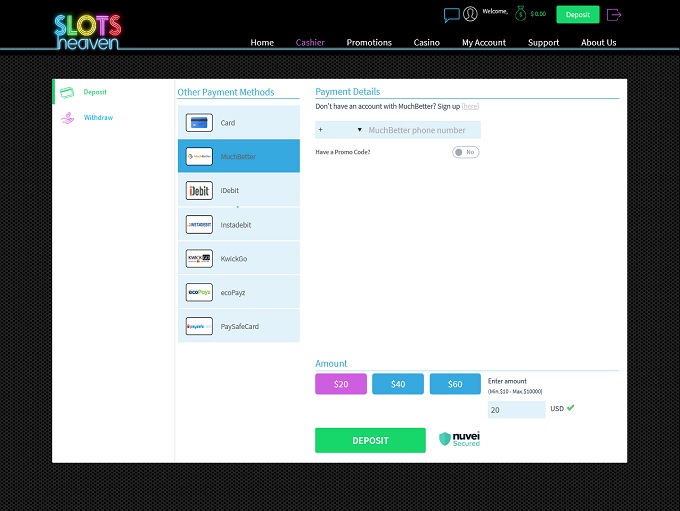Click the logout arrow icon

pyautogui.click(x=614, y=15)
